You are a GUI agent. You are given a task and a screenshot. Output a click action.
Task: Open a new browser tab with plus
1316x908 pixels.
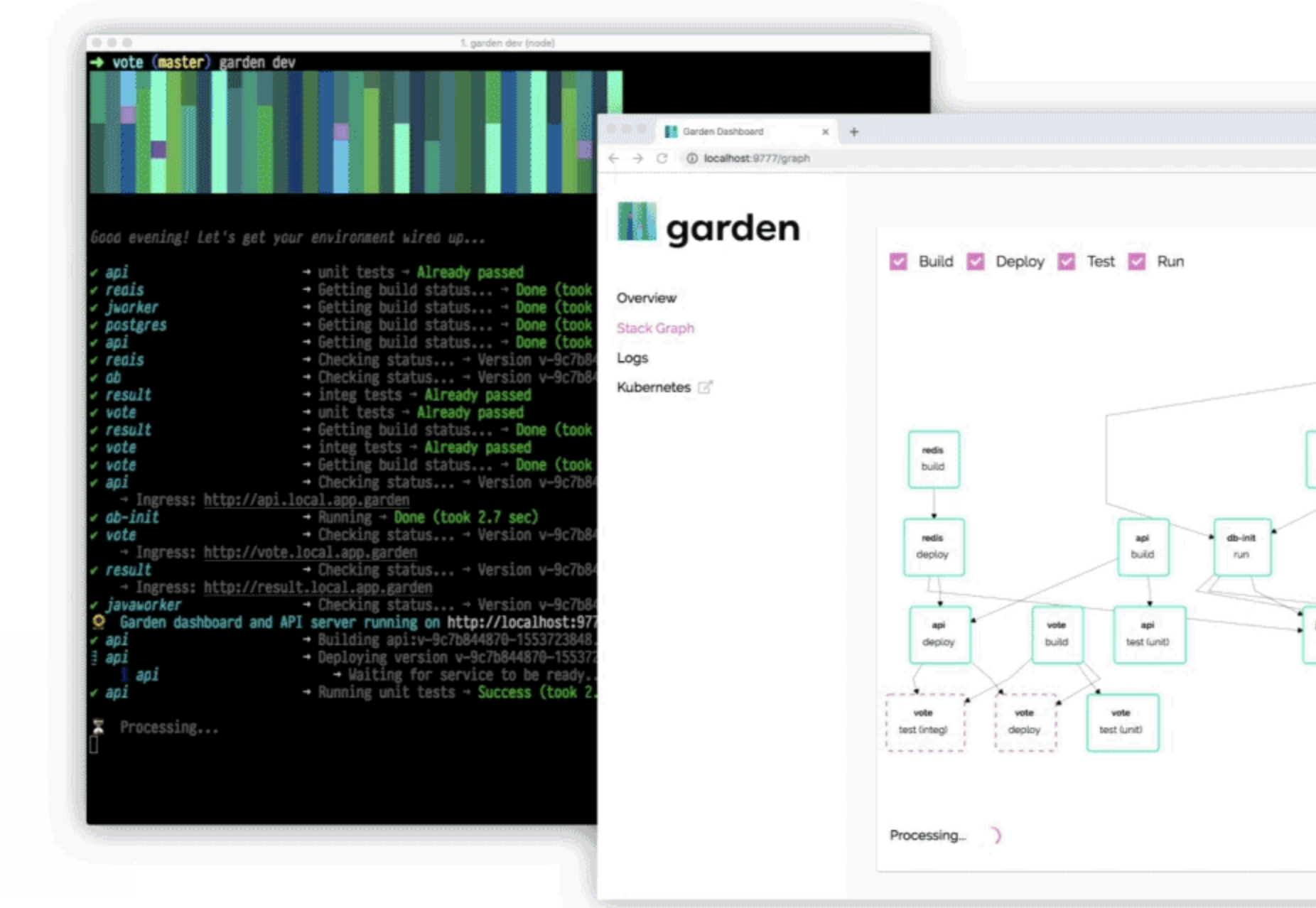854,131
